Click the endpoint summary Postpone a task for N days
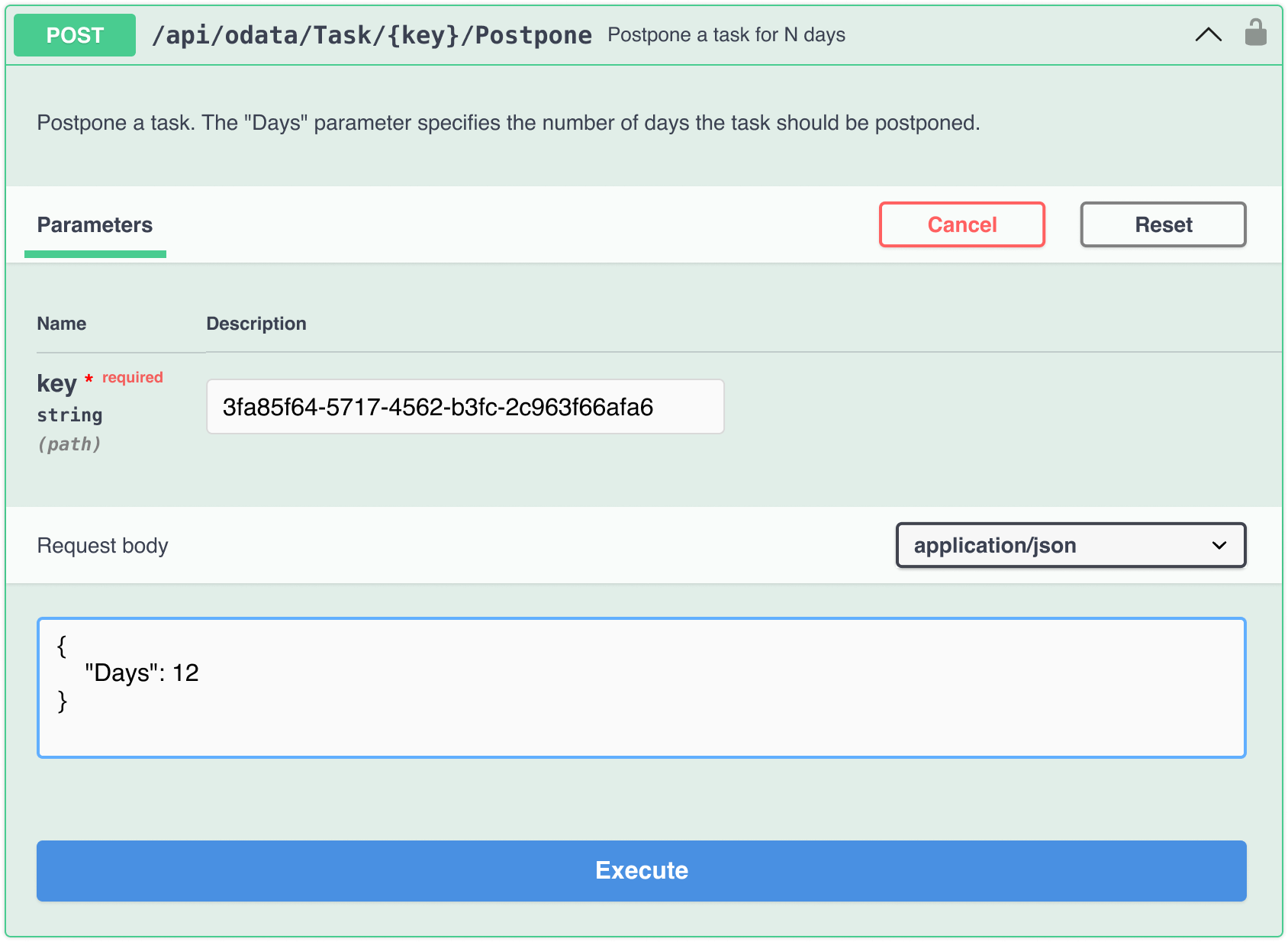 pyautogui.click(x=726, y=34)
